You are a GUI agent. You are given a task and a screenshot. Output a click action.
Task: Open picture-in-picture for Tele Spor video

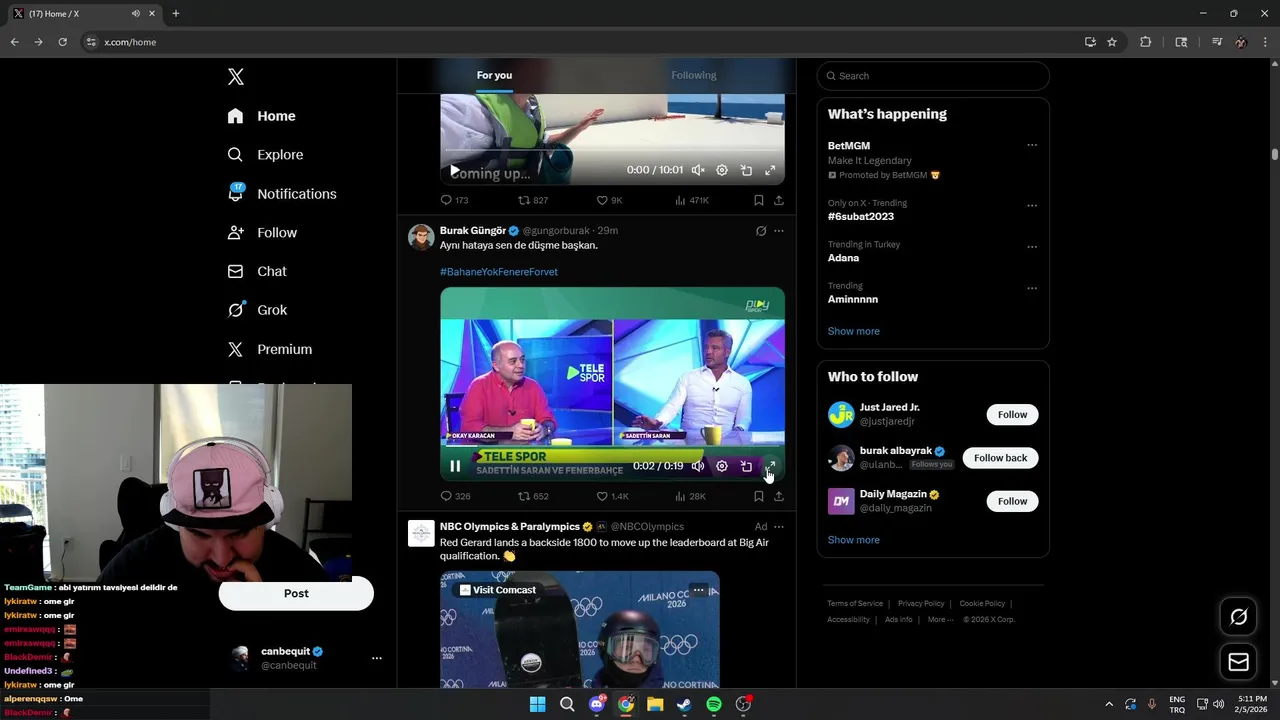point(746,466)
